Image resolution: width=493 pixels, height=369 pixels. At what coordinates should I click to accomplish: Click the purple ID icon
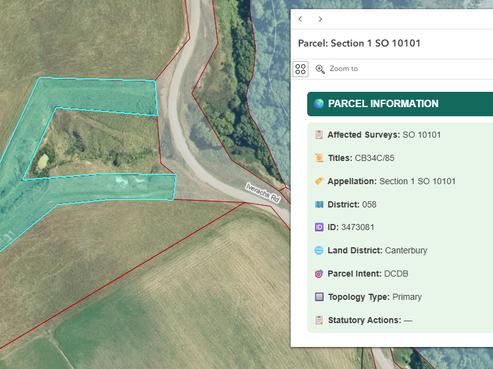319,227
